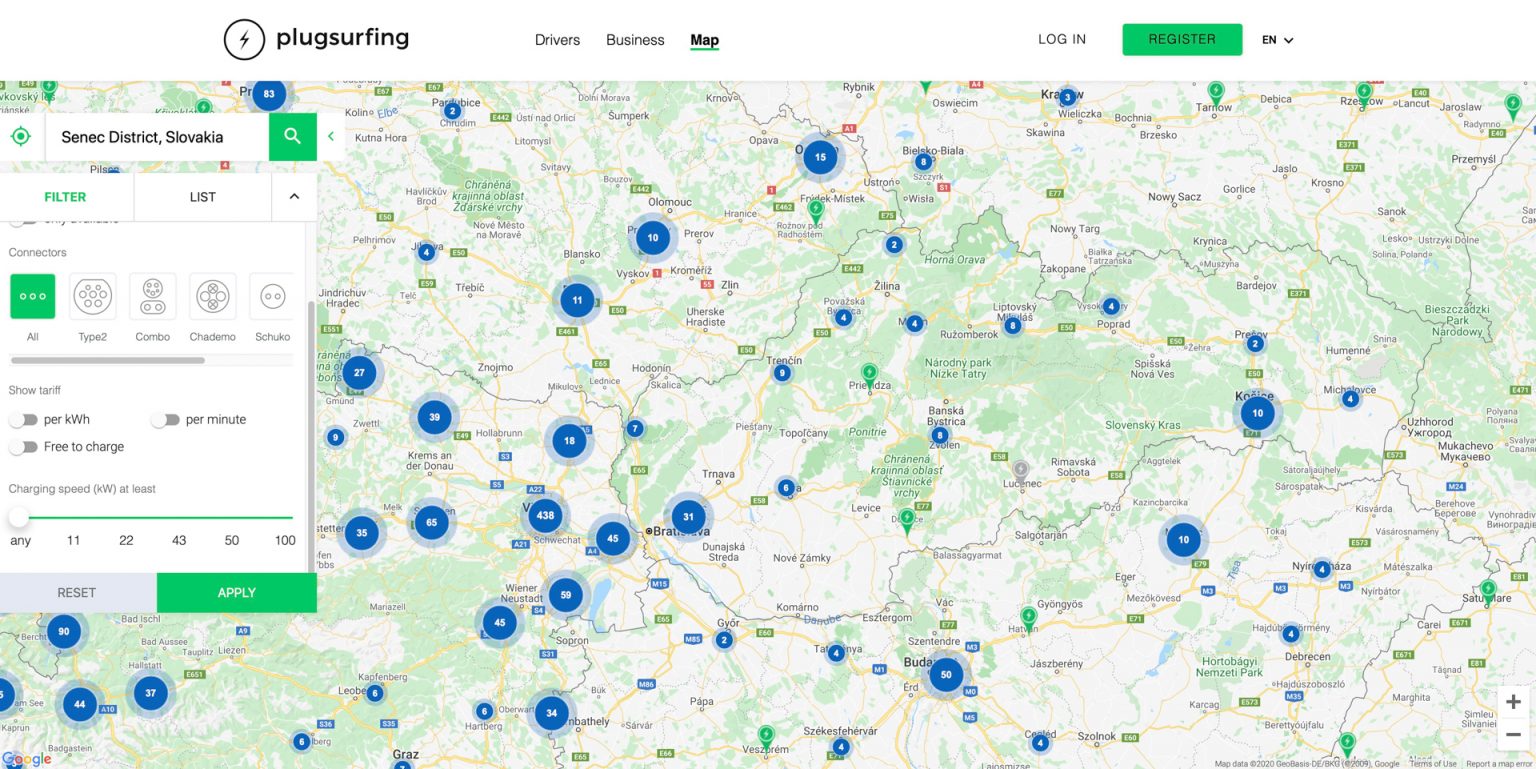Open the 18 station cluster marker
Image resolution: width=1536 pixels, height=769 pixels.
(569, 440)
